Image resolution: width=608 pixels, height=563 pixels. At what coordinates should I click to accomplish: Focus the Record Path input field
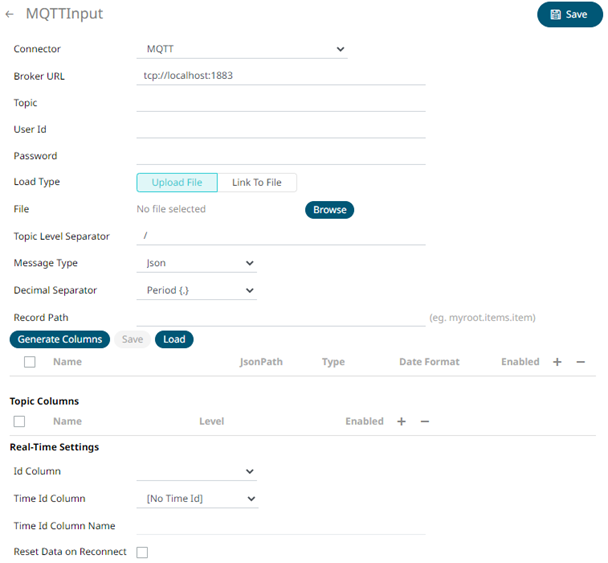281,318
